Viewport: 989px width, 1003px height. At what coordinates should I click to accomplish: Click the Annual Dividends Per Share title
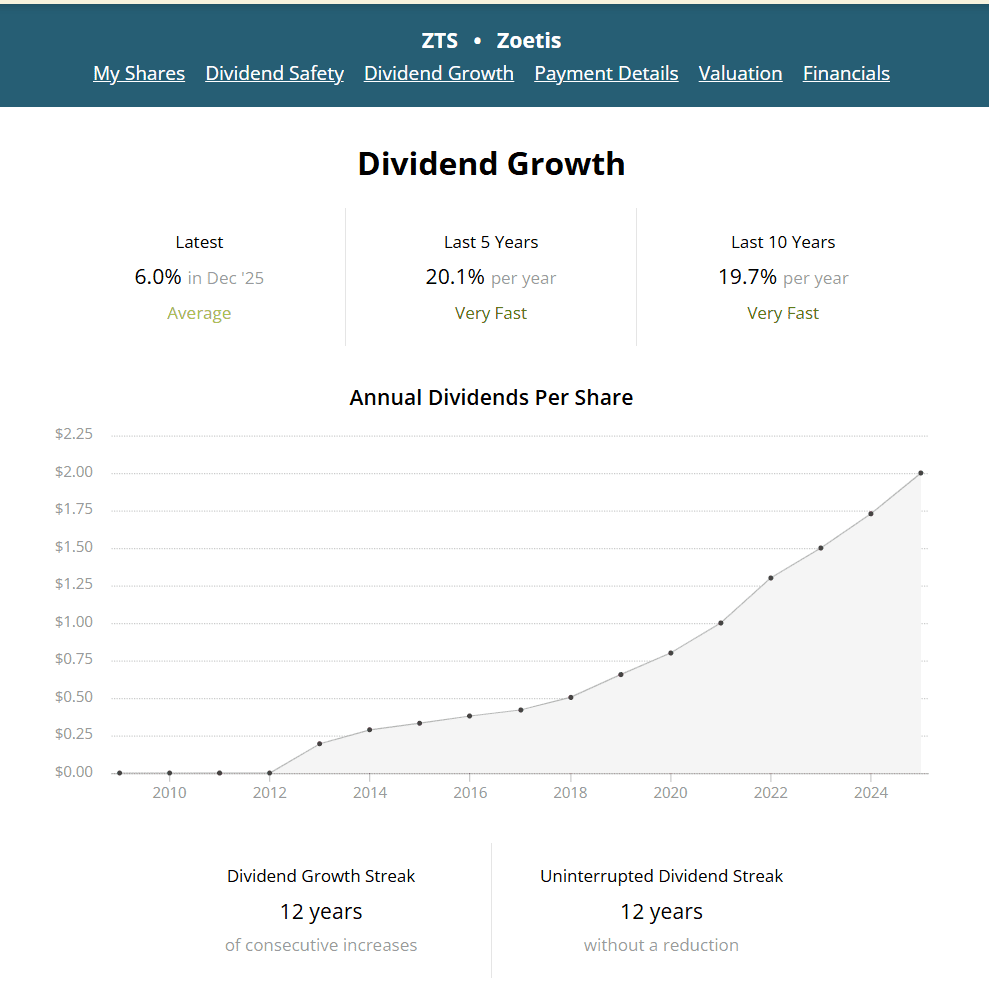point(491,398)
